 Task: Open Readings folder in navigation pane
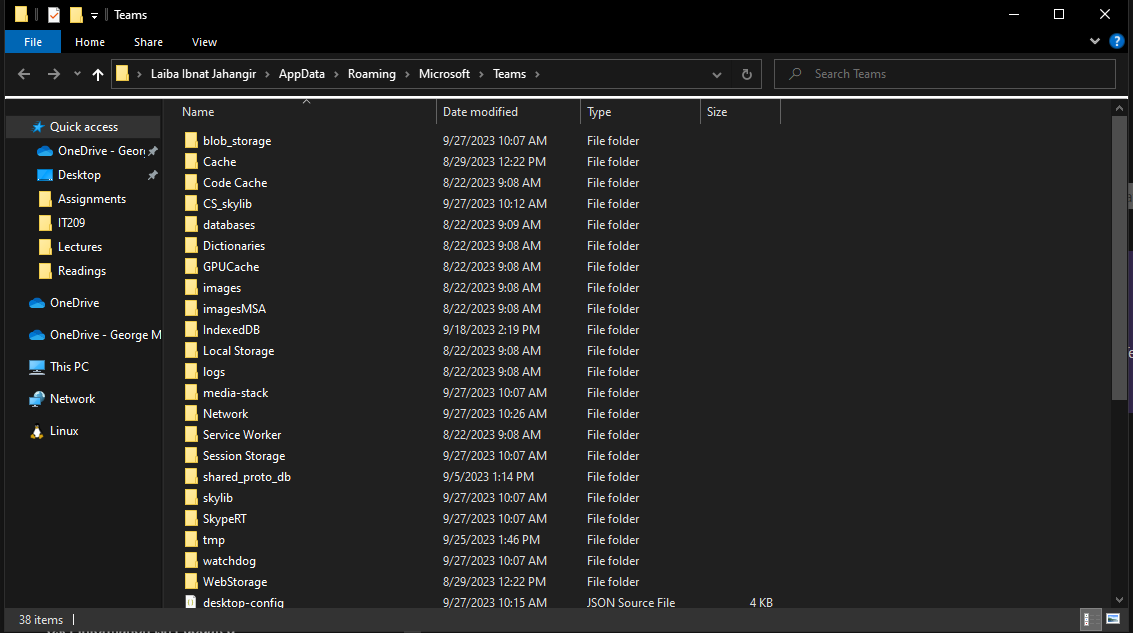point(82,271)
